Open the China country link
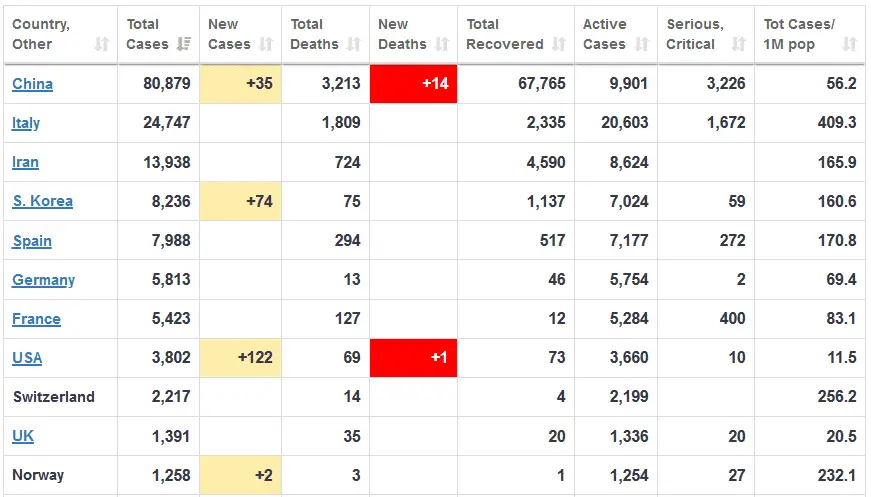This screenshot has height=497, width=871. coord(32,84)
